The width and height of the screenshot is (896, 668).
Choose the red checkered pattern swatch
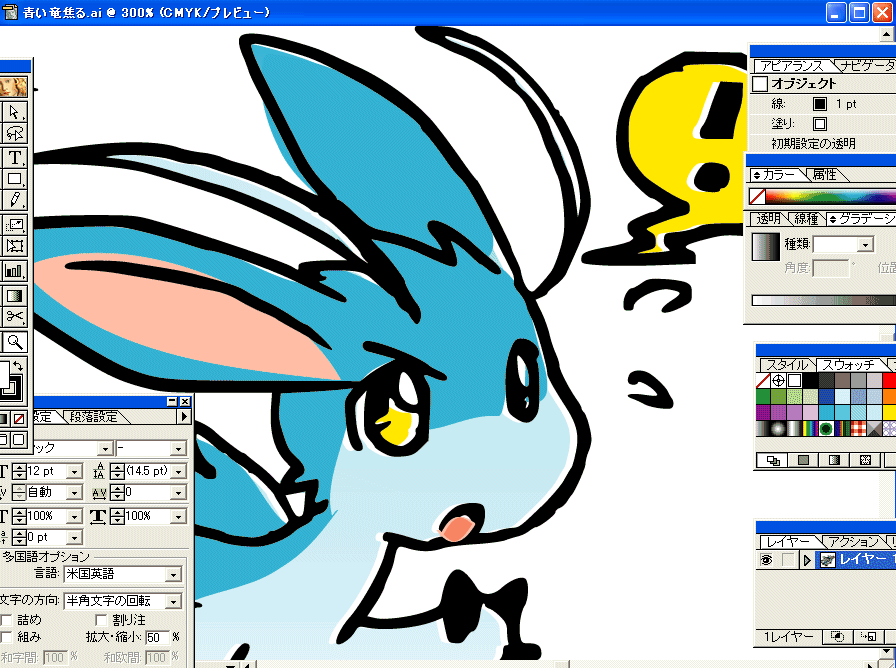(858, 428)
